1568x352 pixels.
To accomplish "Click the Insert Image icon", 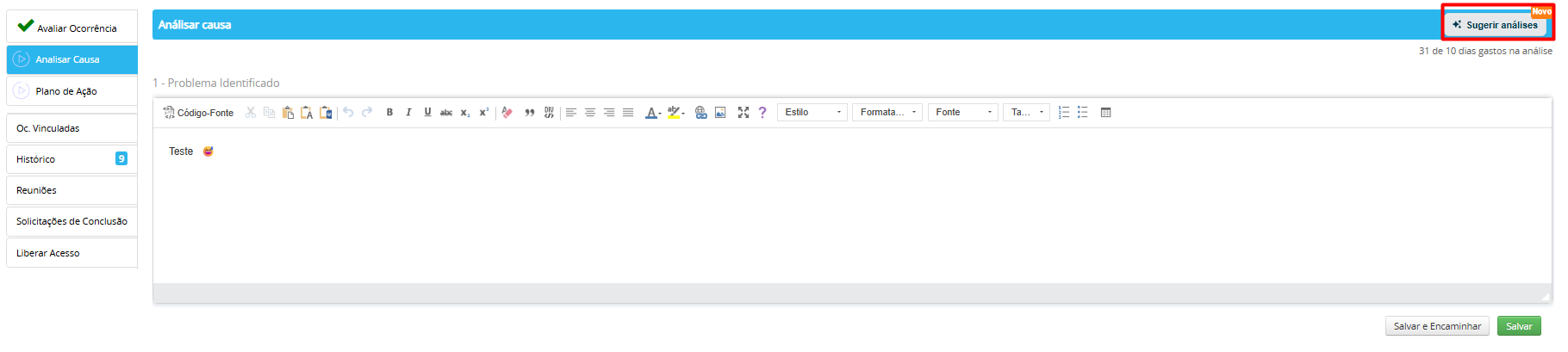I will pos(720,113).
